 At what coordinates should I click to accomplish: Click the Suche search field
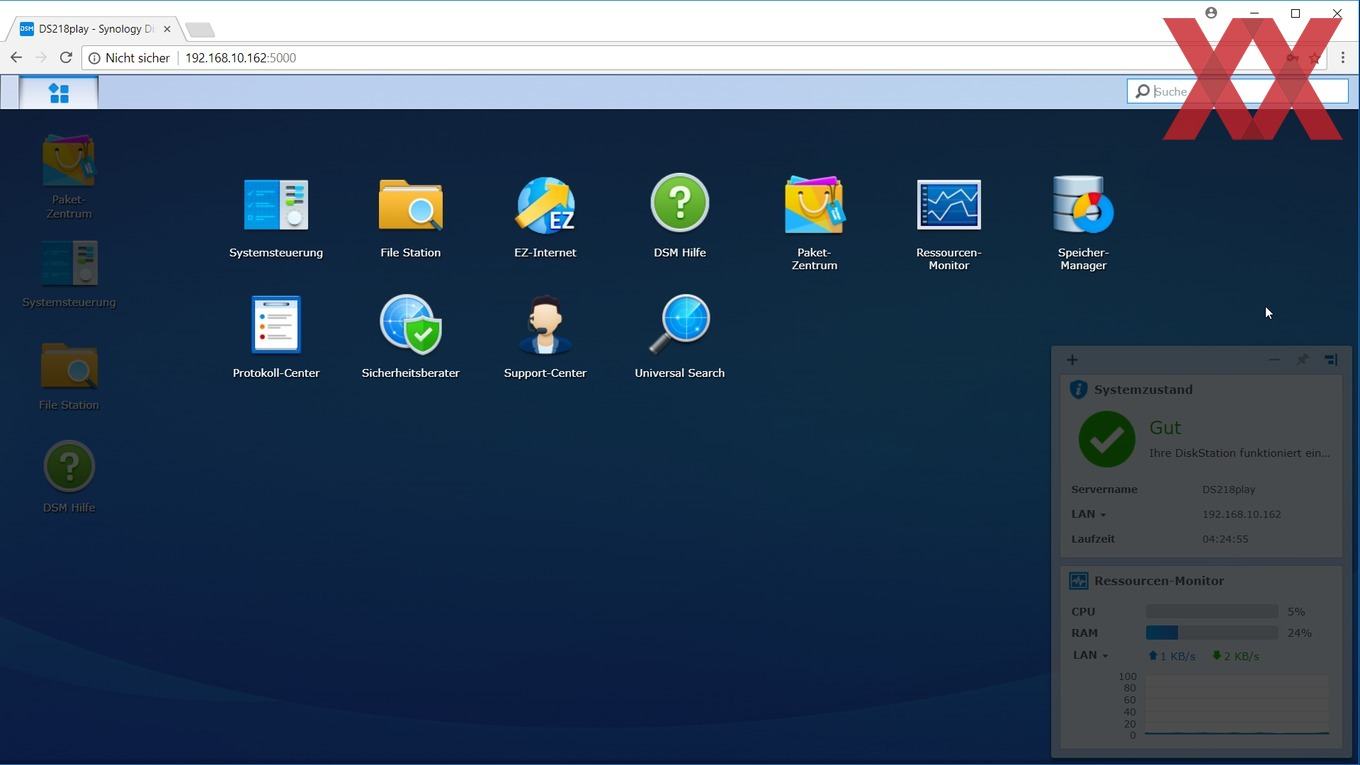1238,91
